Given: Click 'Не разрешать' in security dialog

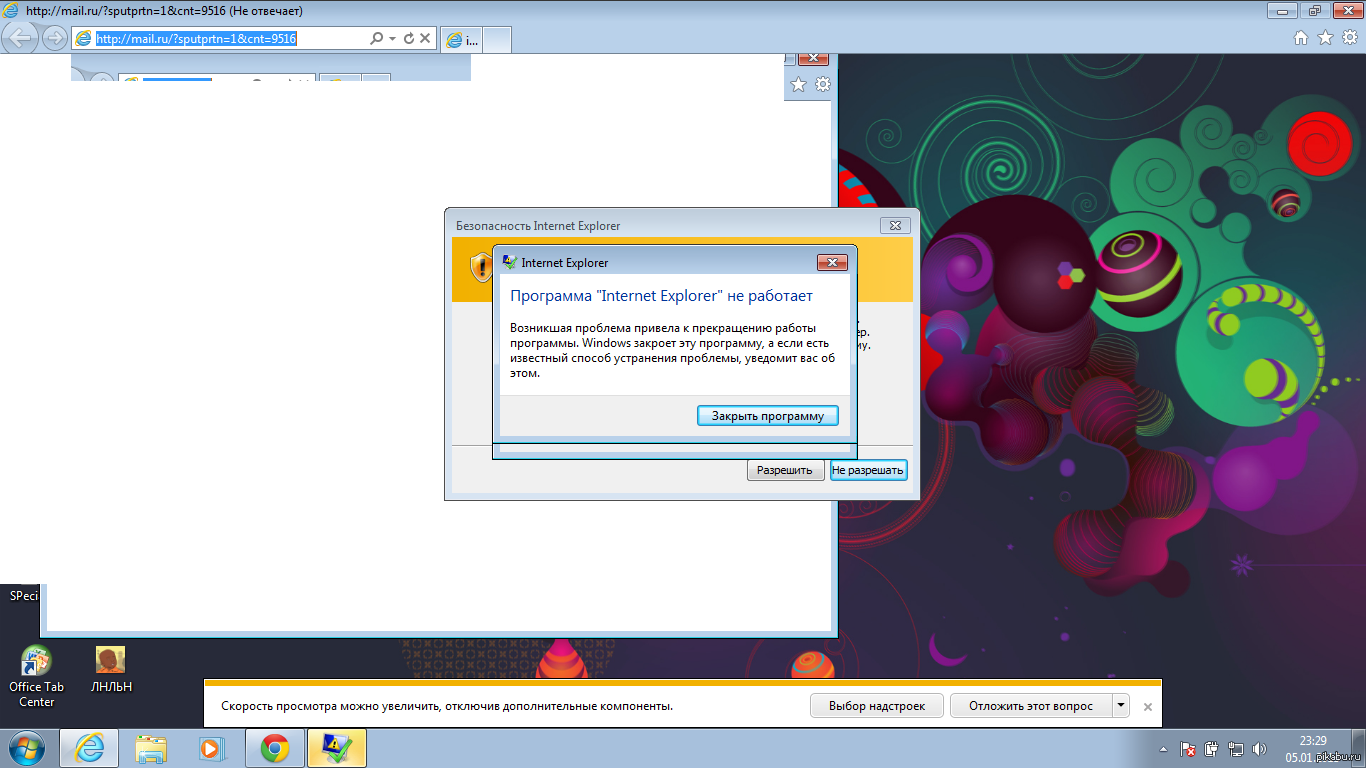Looking at the screenshot, I should pyautogui.click(x=868, y=470).
